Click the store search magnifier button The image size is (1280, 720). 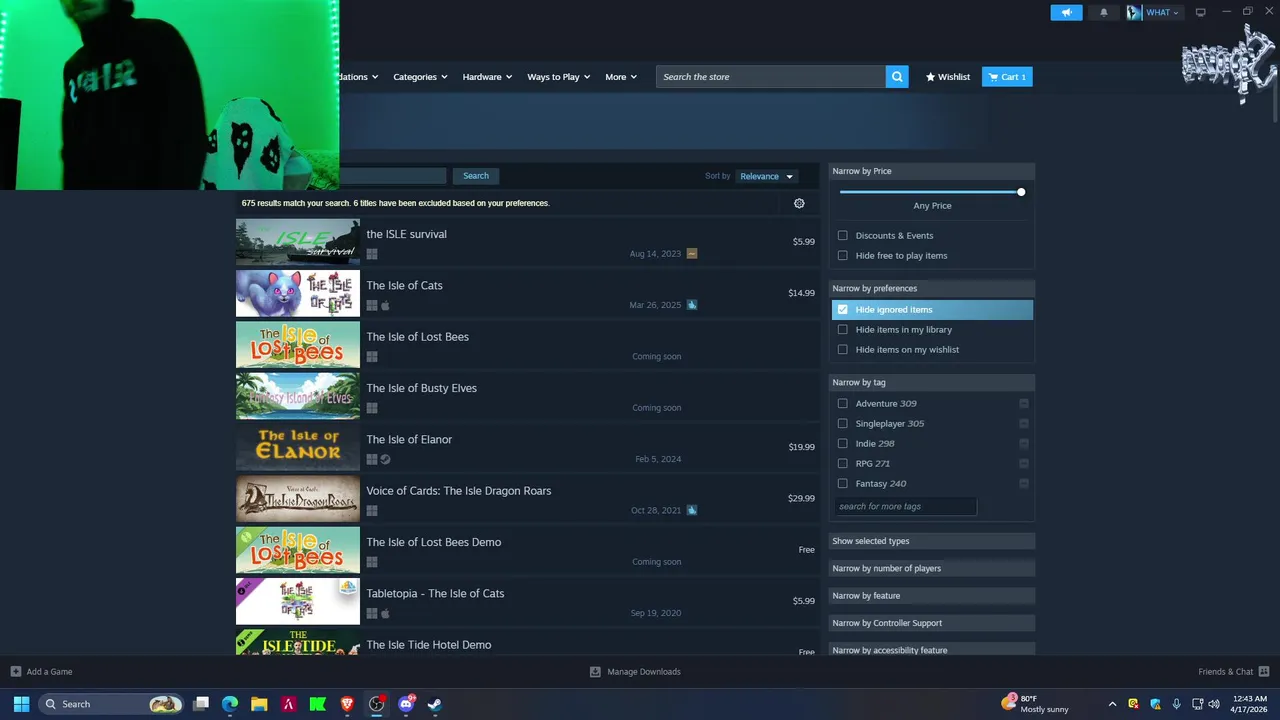[897, 77]
